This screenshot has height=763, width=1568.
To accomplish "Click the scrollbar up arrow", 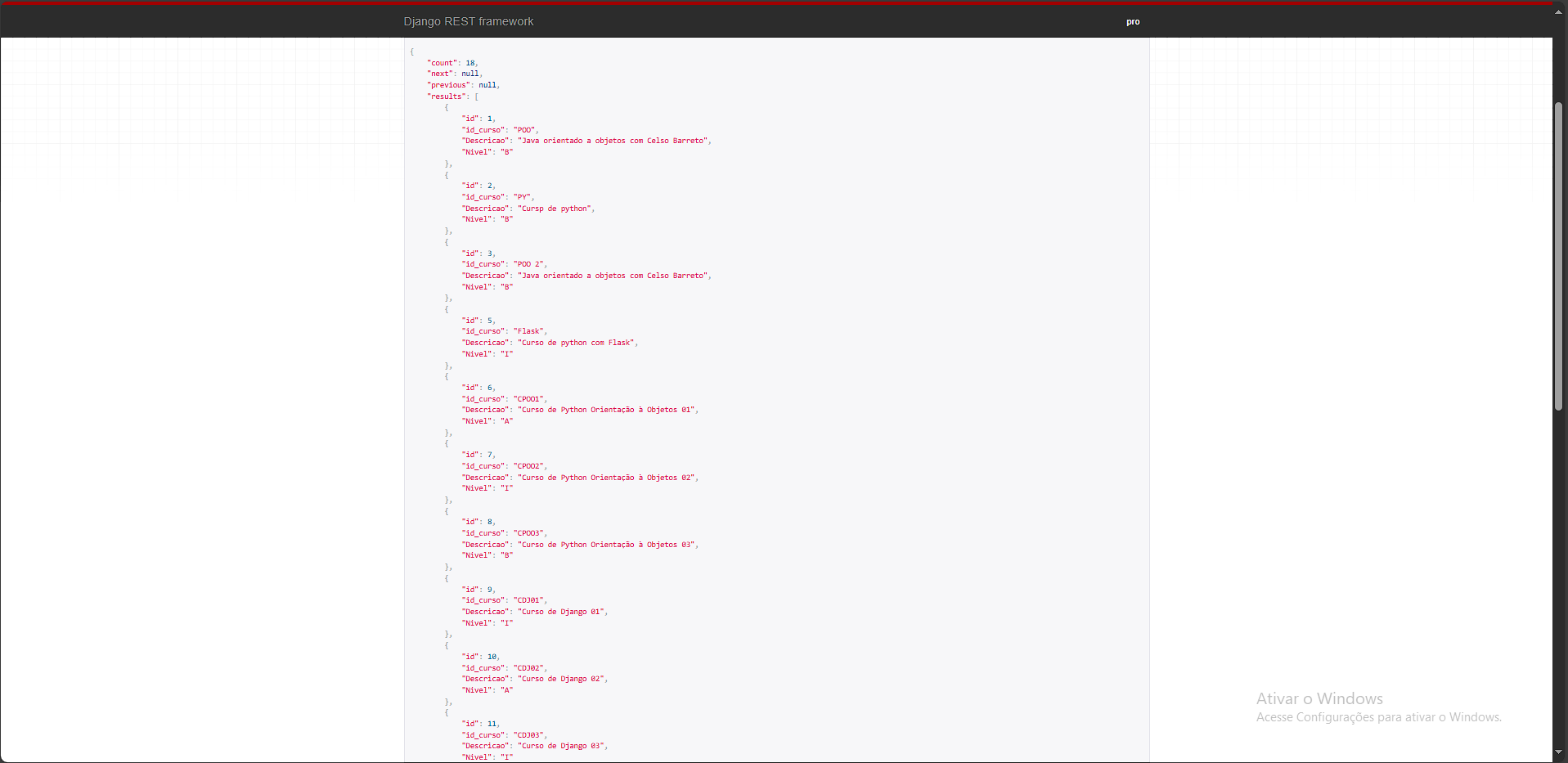I will tap(1559, 11).
